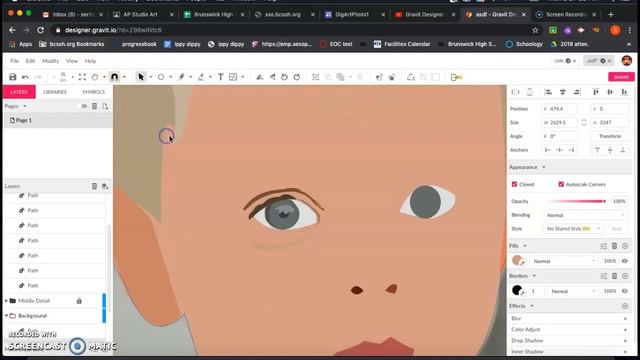The image size is (640, 360).
Task: Open the File menu
Action: coord(14,61)
